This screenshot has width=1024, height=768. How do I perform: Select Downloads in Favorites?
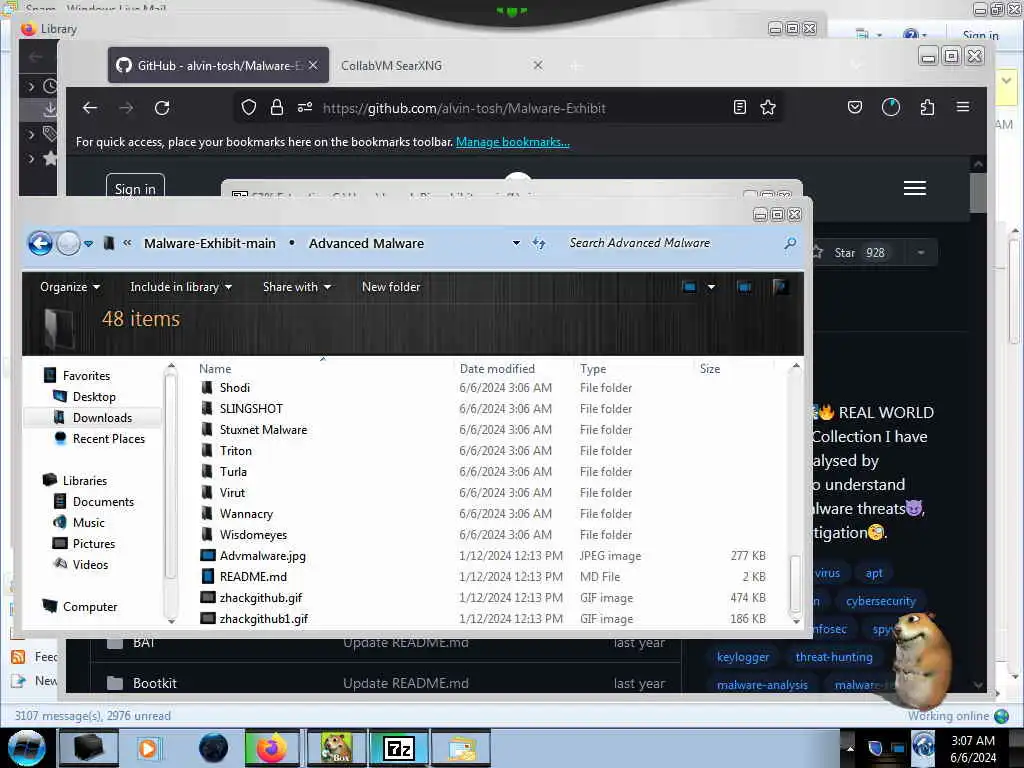pyautogui.click(x=102, y=417)
